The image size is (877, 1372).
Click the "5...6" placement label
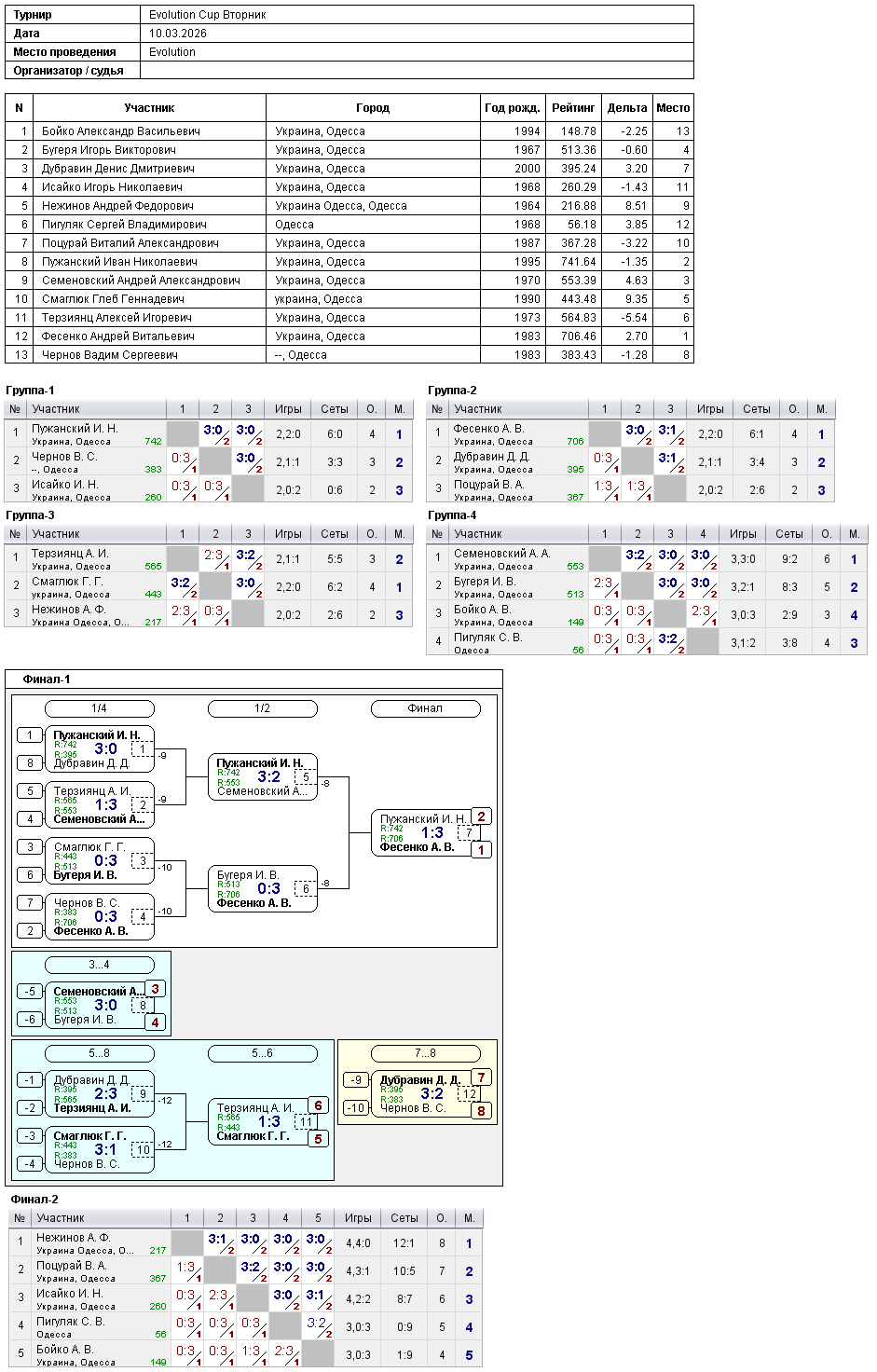click(x=262, y=1053)
